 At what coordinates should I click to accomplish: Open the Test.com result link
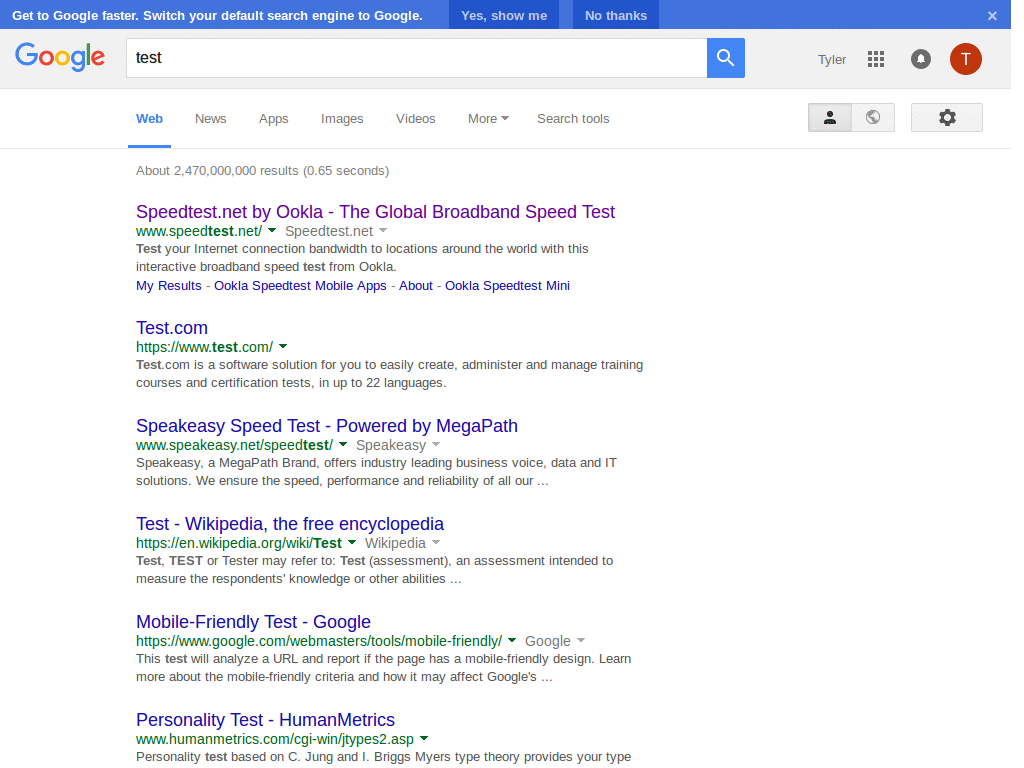(172, 328)
